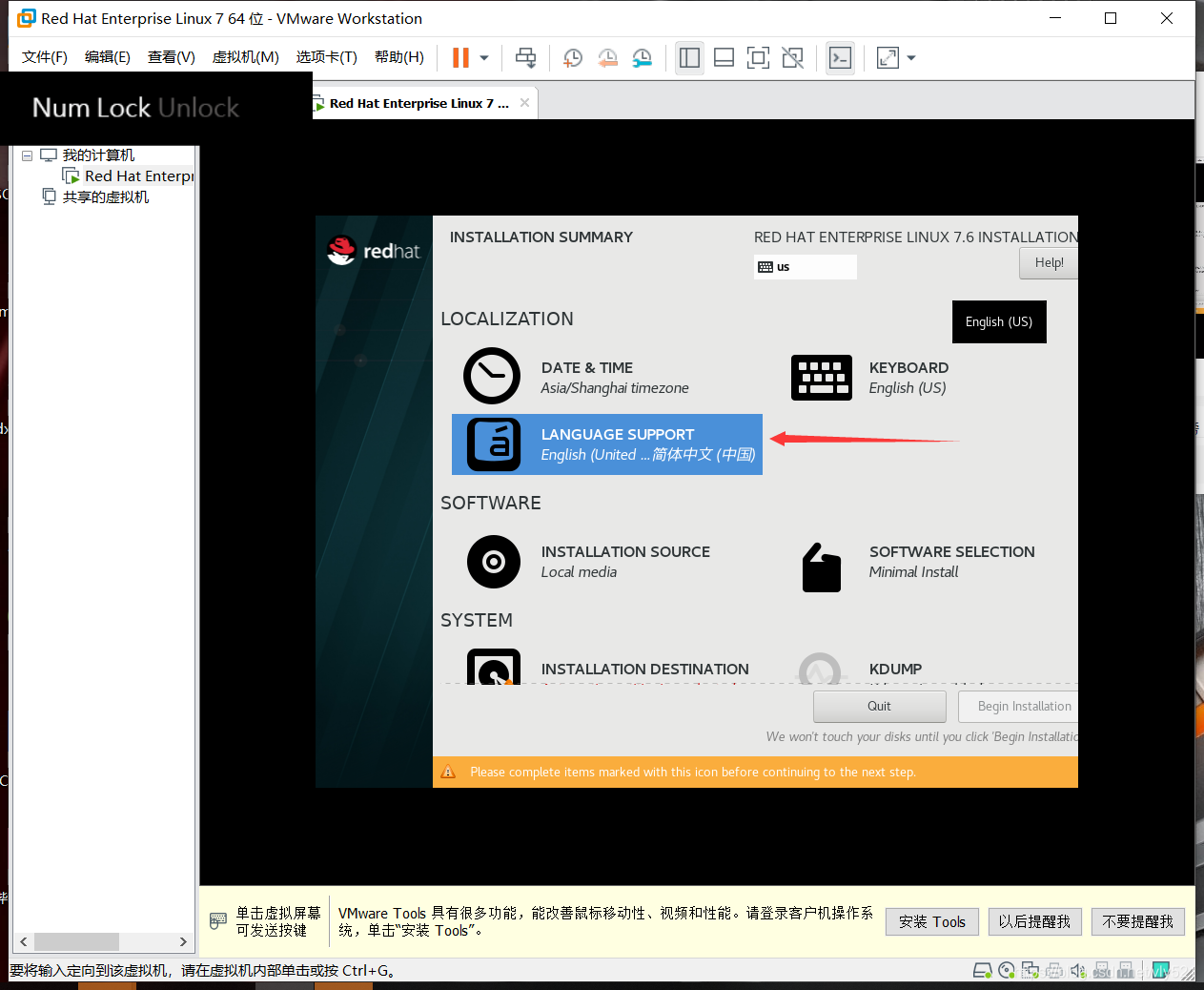The height and width of the screenshot is (990, 1204).
Task: Open the KDUMP icon
Action: pyautogui.click(x=821, y=669)
